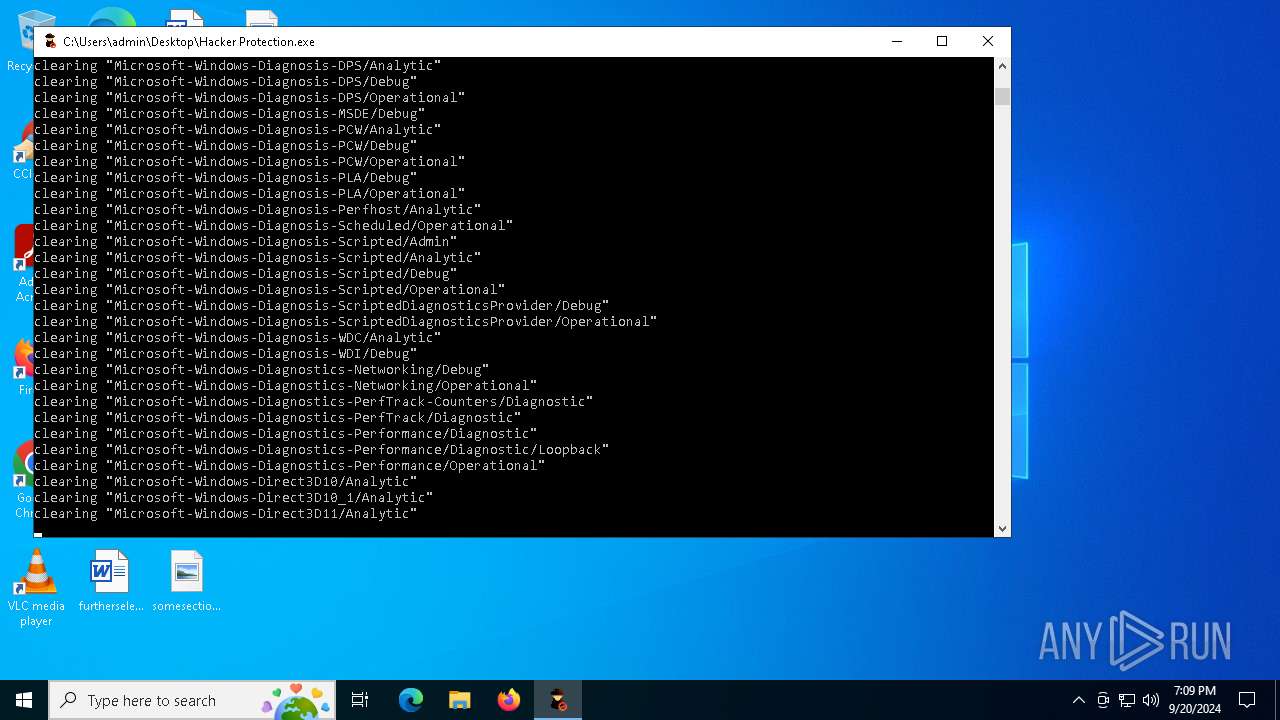The height and width of the screenshot is (720, 1280).
Task: Click the line "Microsoft-Windows-Diagnosis-PCW/Operational"
Action: coord(250,162)
